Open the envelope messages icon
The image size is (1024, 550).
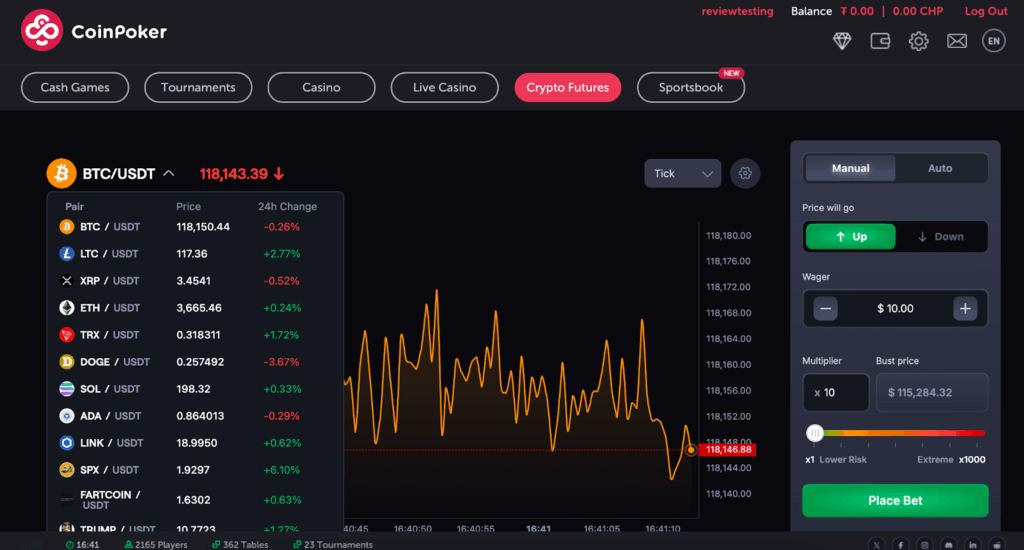coord(957,41)
